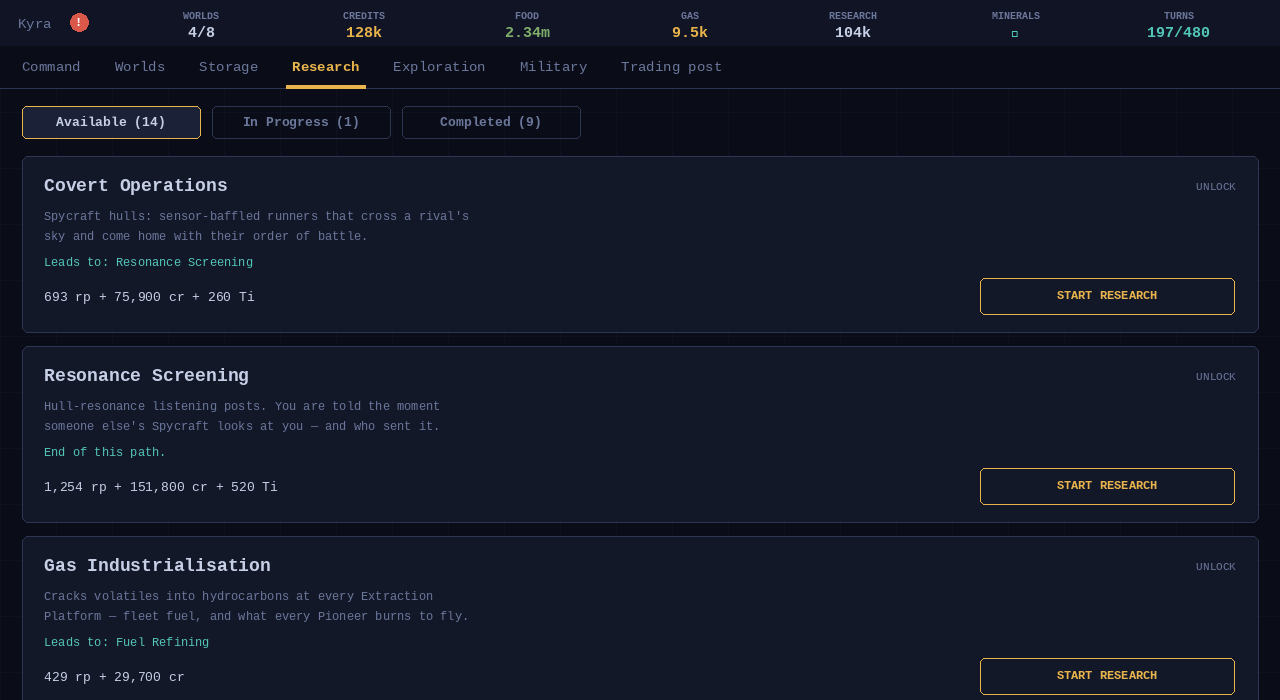This screenshot has width=1280, height=700.
Task: Open the Military tab
Action: 553,67
